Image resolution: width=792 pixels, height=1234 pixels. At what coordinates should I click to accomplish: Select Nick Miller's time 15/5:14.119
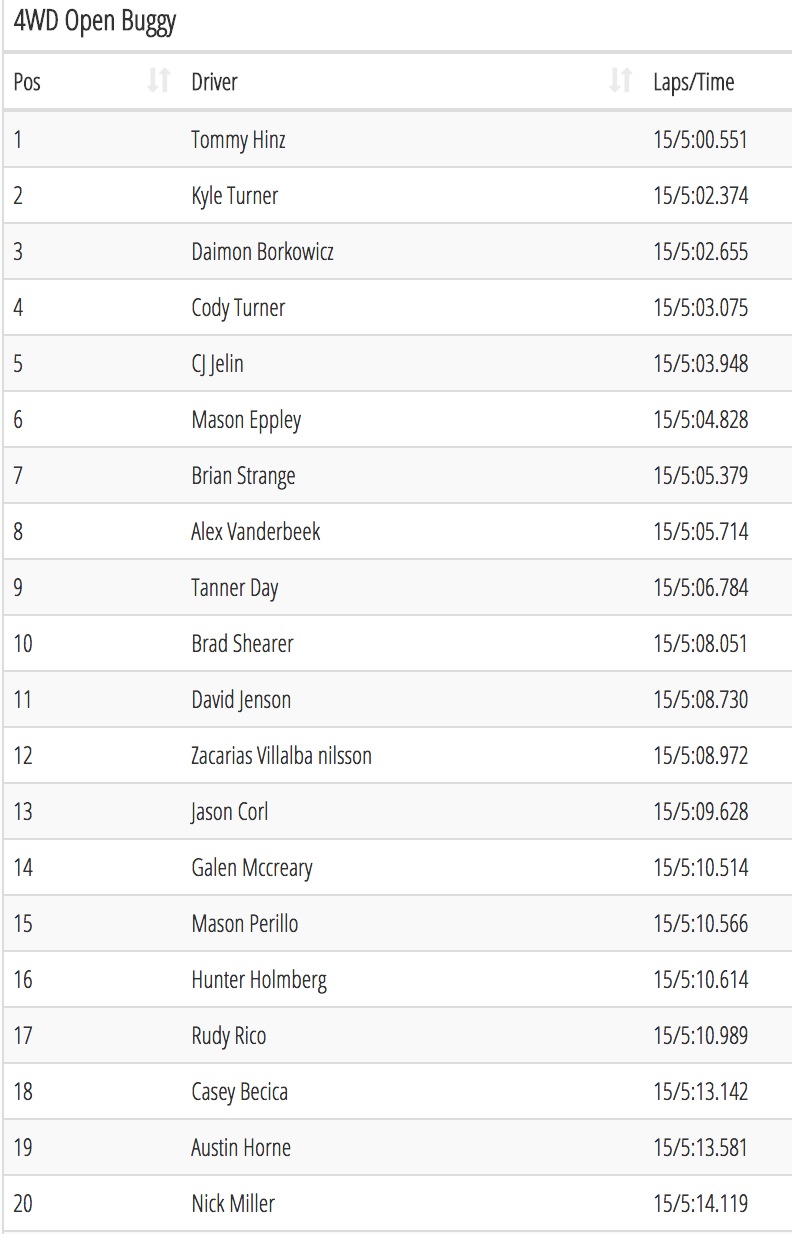[700, 1204]
